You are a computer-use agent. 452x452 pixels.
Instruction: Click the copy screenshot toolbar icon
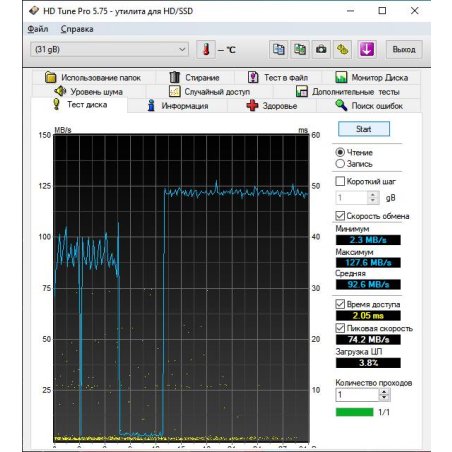click(300, 50)
